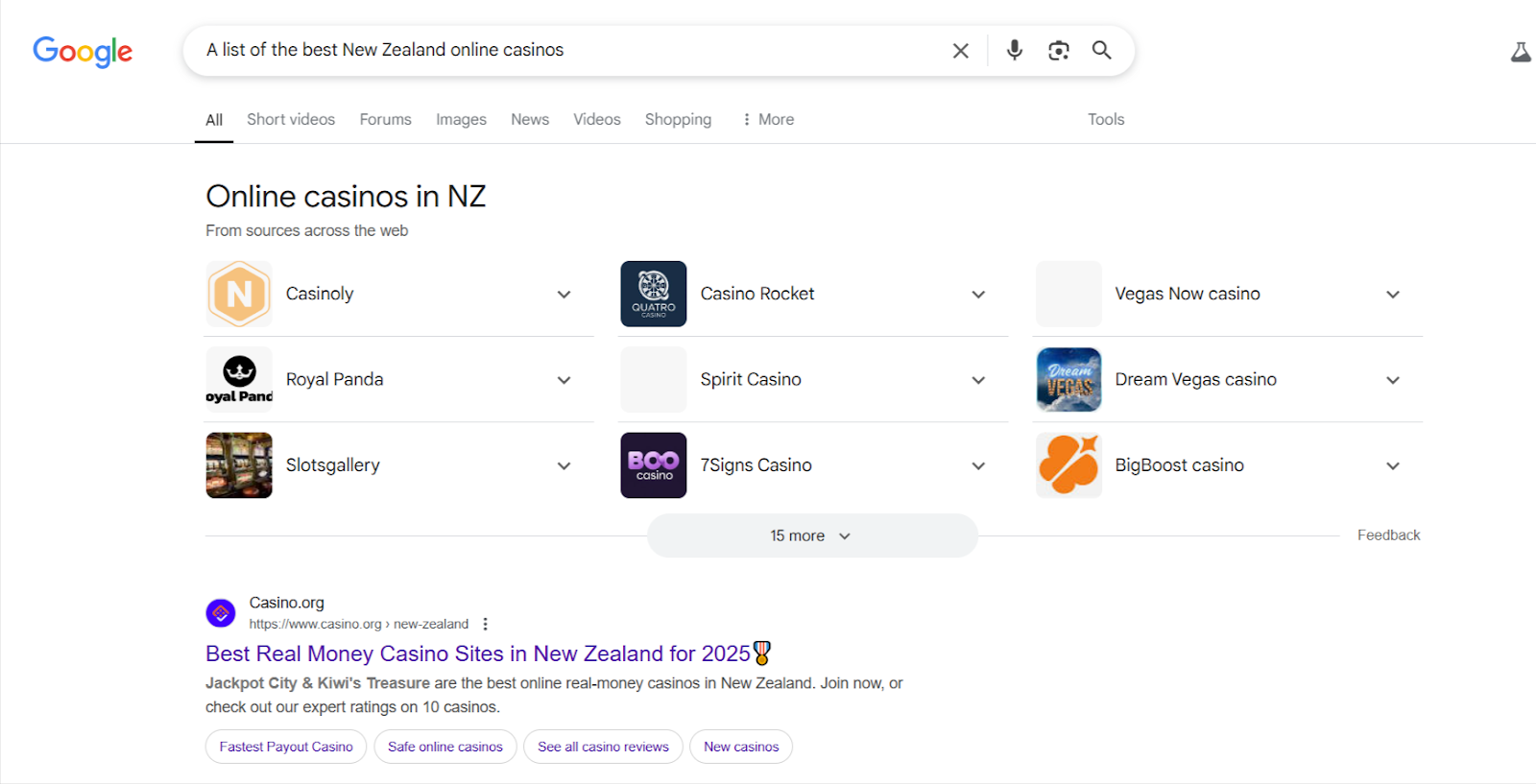
Task: Select the All results tab
Action: point(214,120)
